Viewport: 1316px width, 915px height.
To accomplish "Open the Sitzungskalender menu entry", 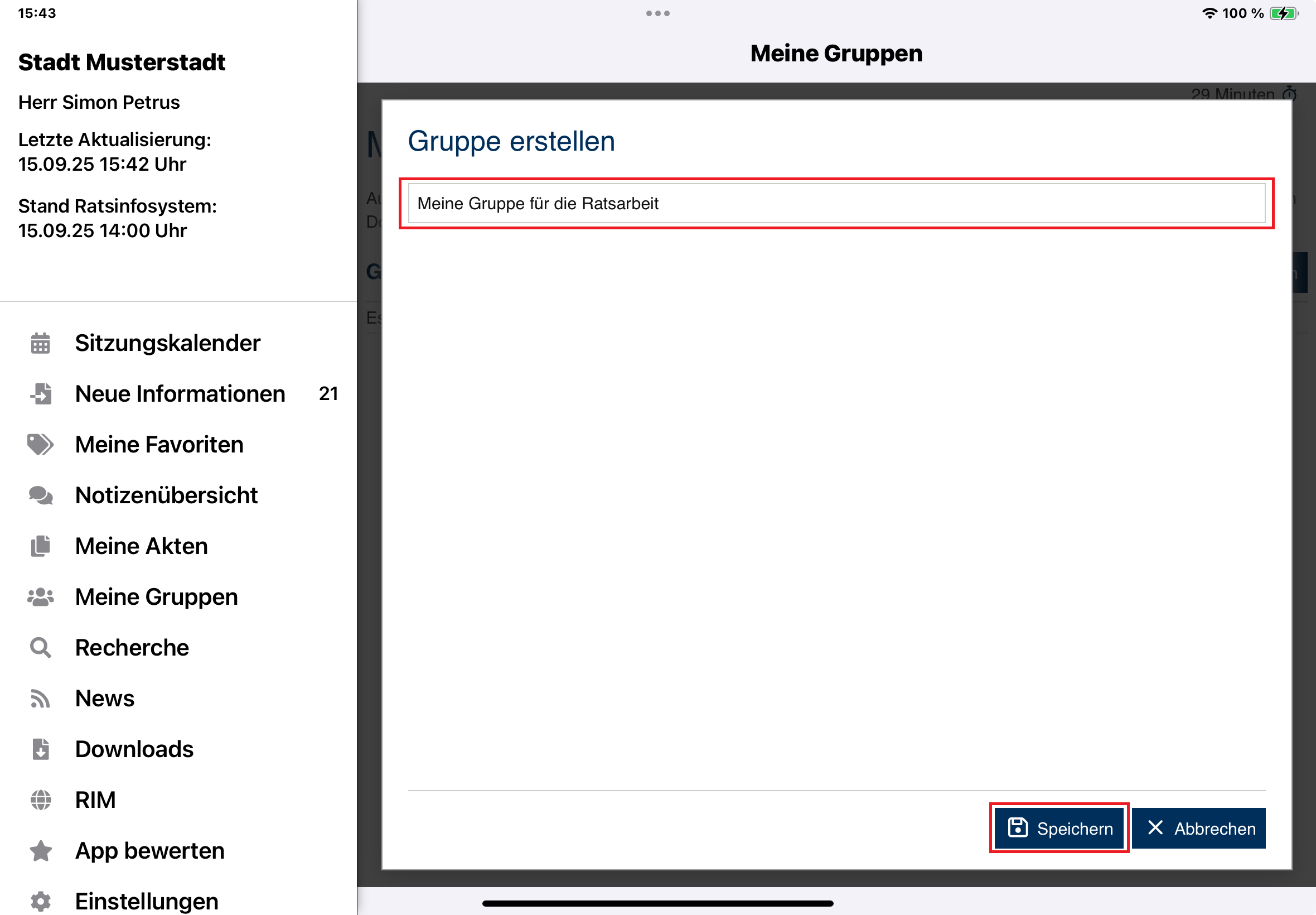I will pos(167,343).
